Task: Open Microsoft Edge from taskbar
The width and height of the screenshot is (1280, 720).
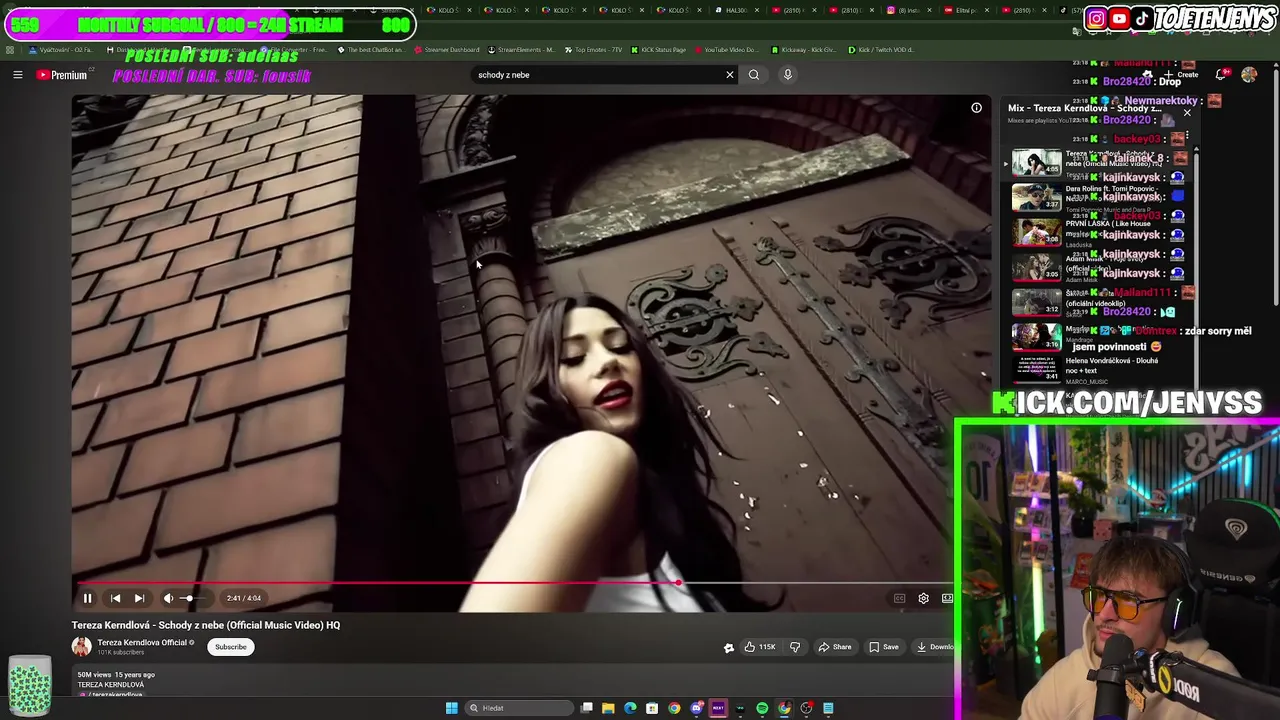Action: pos(630,708)
